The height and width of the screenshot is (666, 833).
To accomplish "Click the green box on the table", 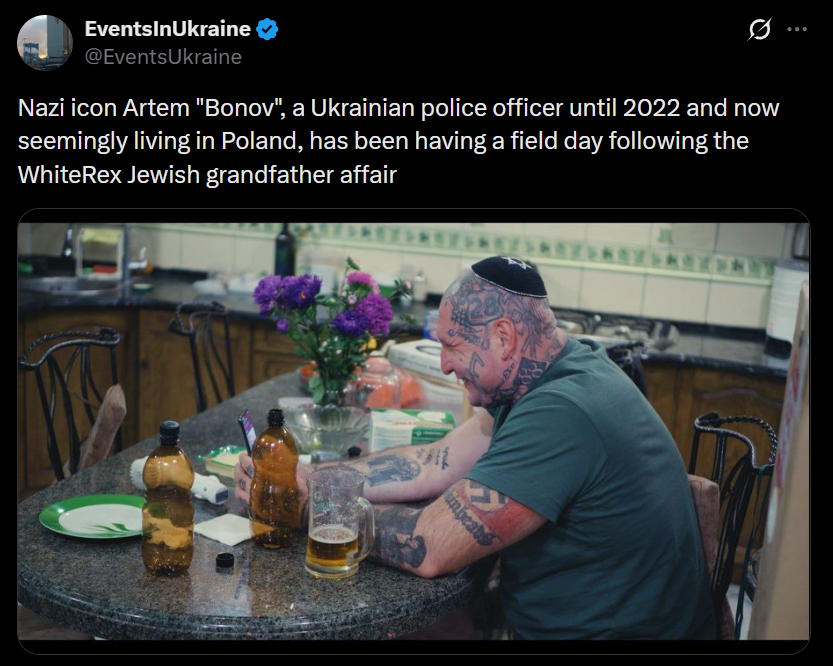I will tap(412, 428).
